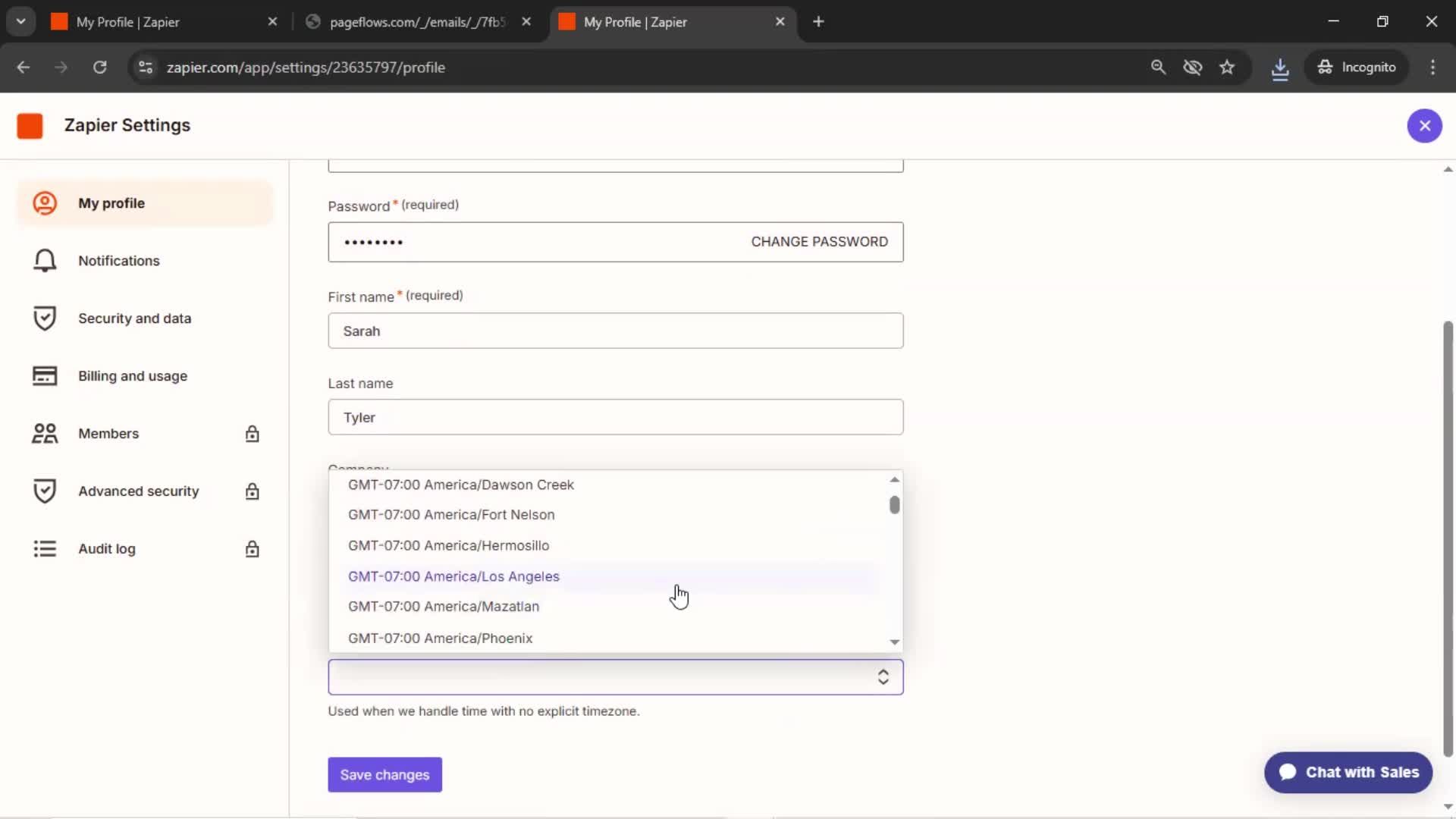Click the Advanced security shield icon
1456x819 pixels.
tap(45, 491)
